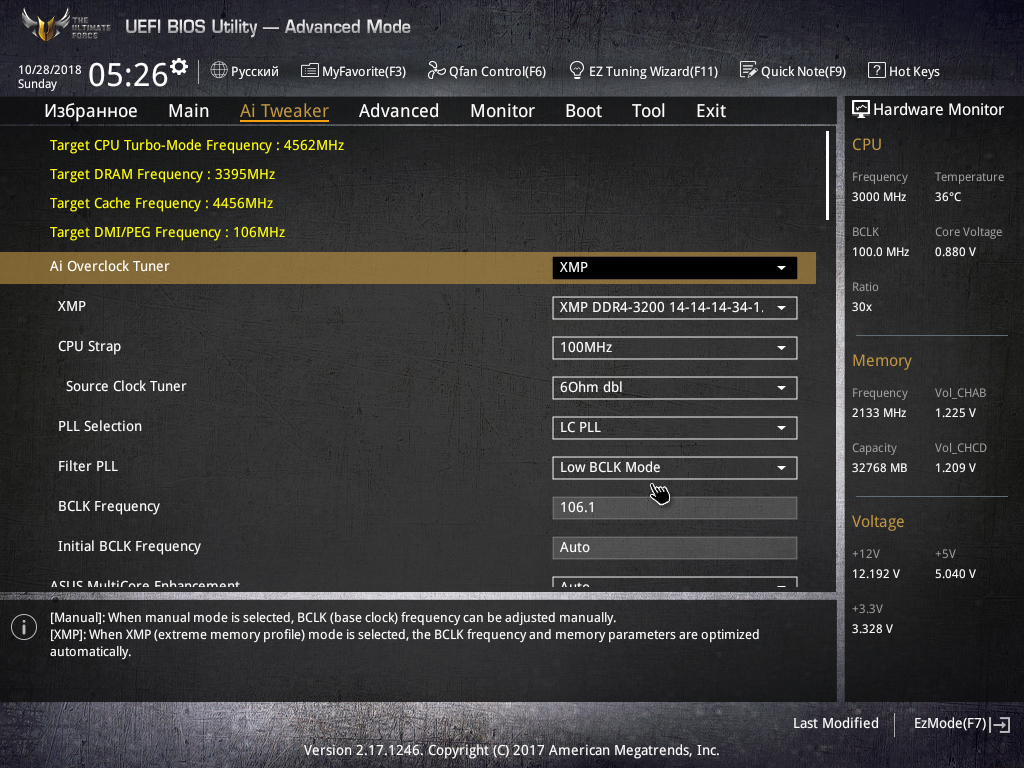Select the Ai Tweaker tab
The width and height of the screenshot is (1024, 768).
pos(284,111)
